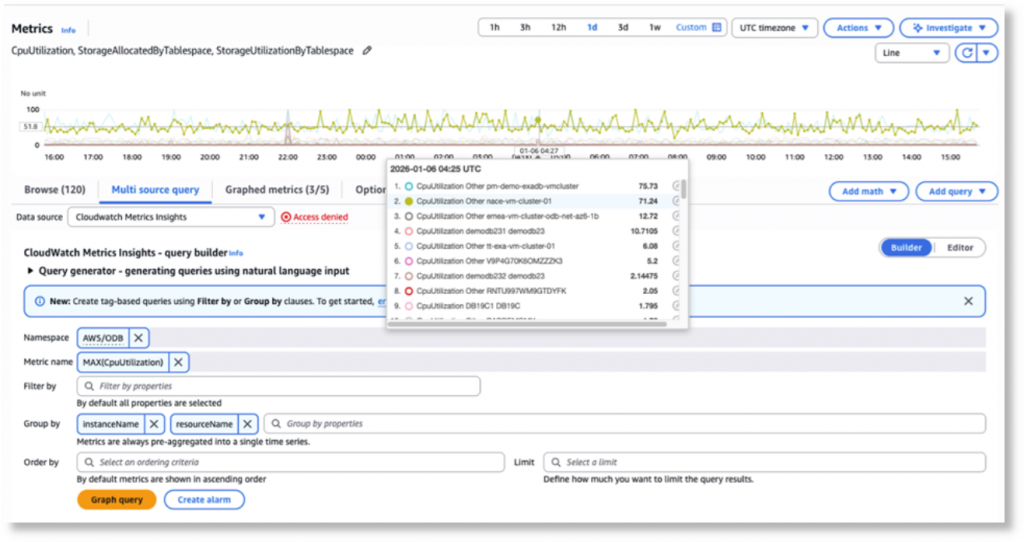Remove the MAX(CpuUtilization) metric tag

(x=178, y=362)
